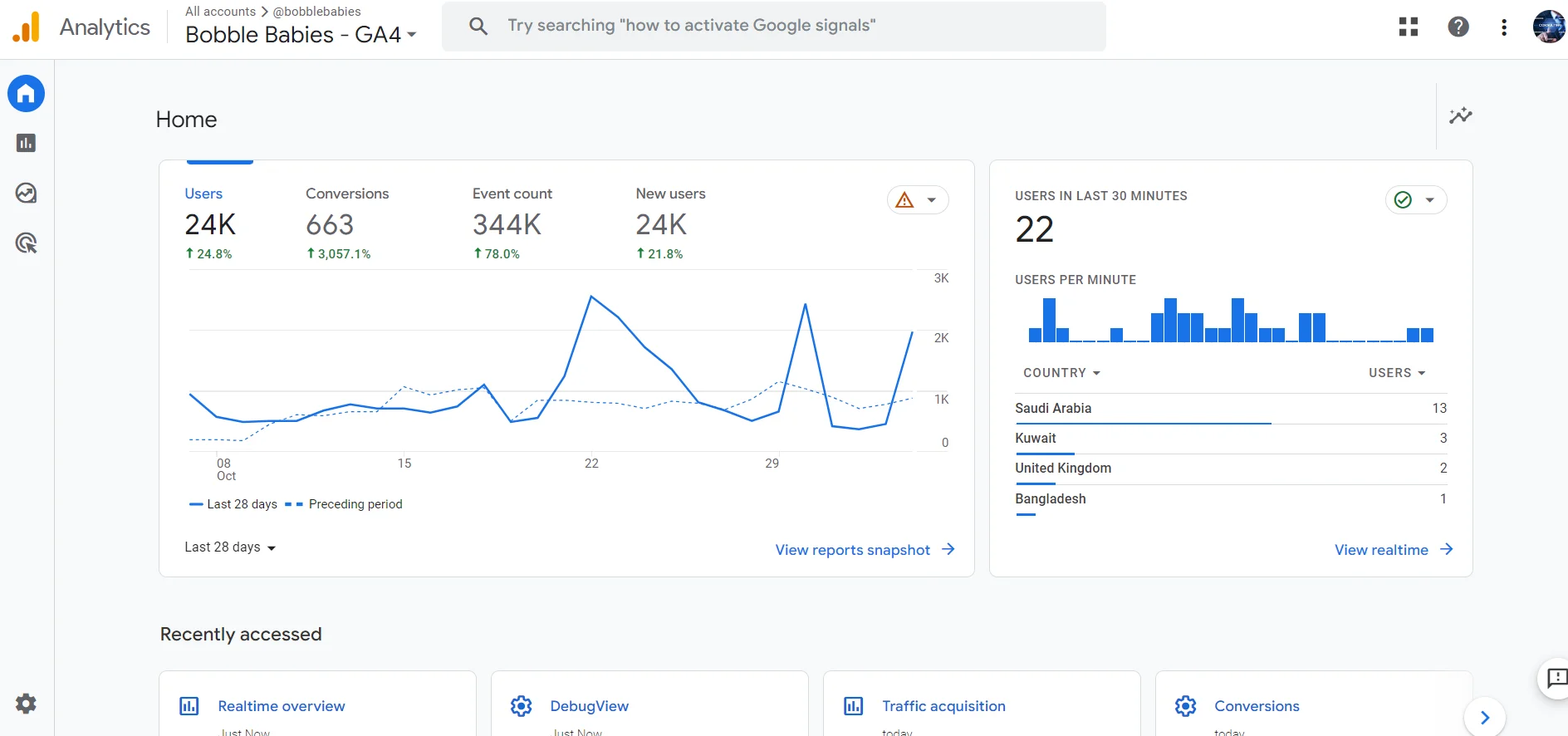Click the search magnifier icon

click(x=478, y=26)
